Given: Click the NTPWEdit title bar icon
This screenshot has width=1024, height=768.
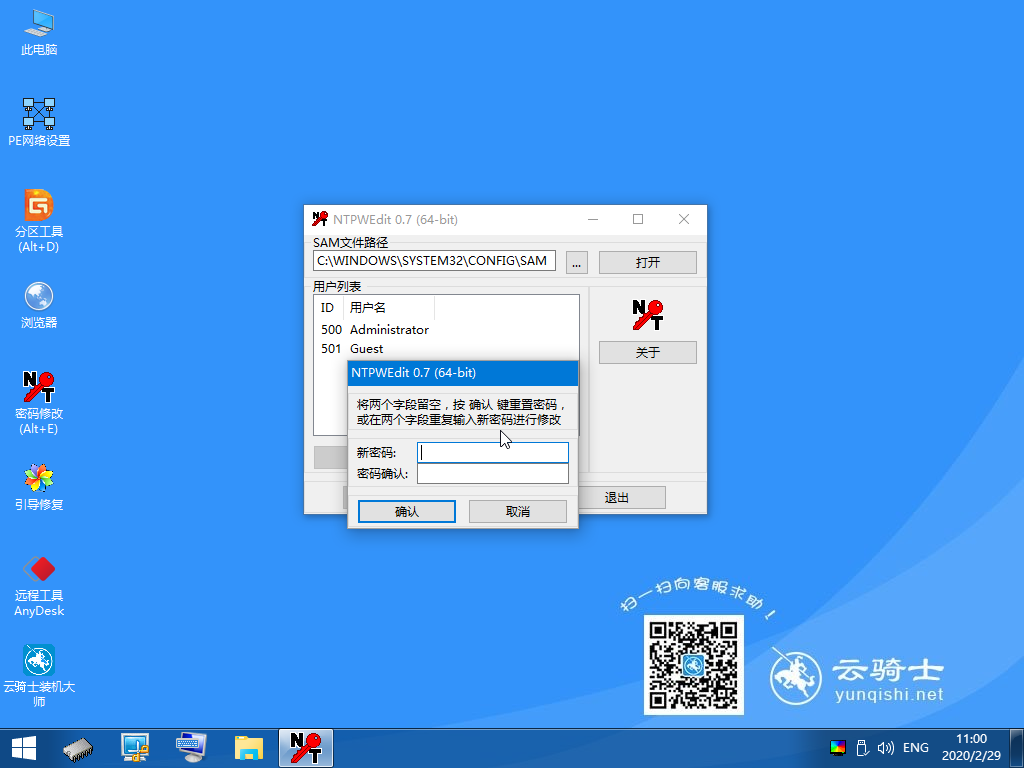Looking at the screenshot, I should click(320, 219).
